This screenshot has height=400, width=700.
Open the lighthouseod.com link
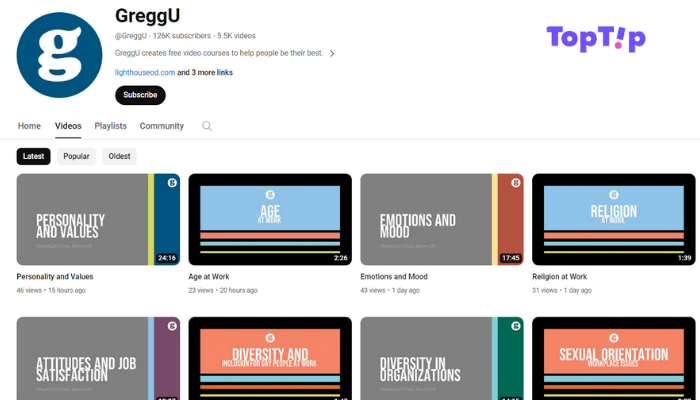pos(145,72)
